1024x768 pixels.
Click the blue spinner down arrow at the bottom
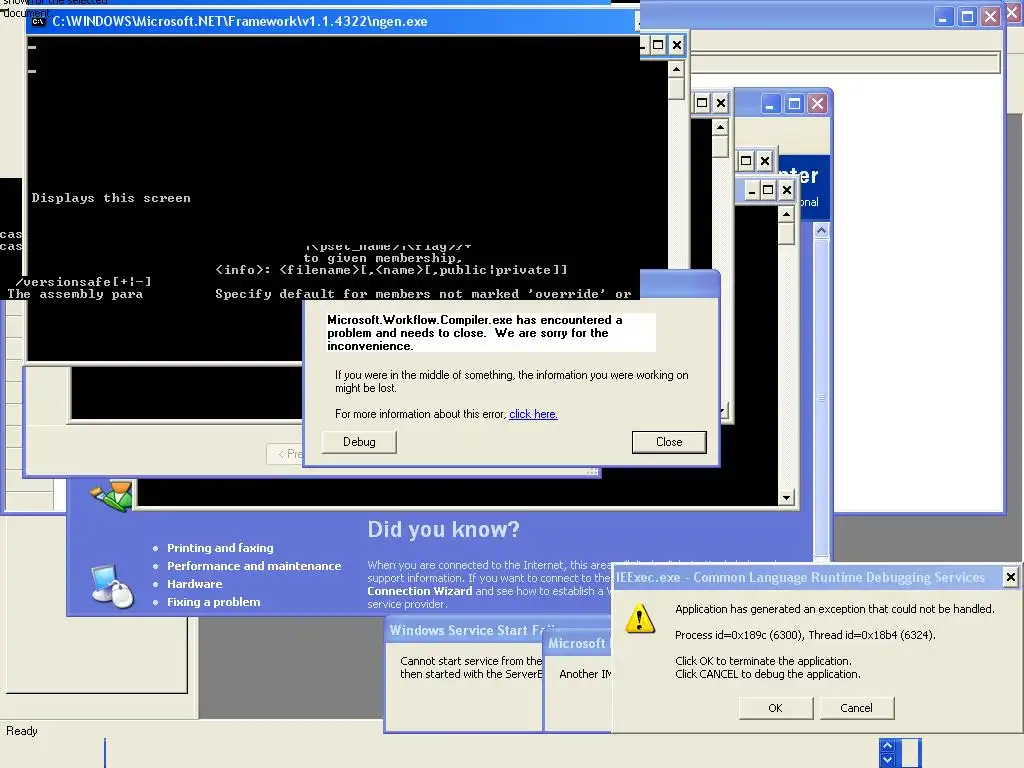pos(887,760)
